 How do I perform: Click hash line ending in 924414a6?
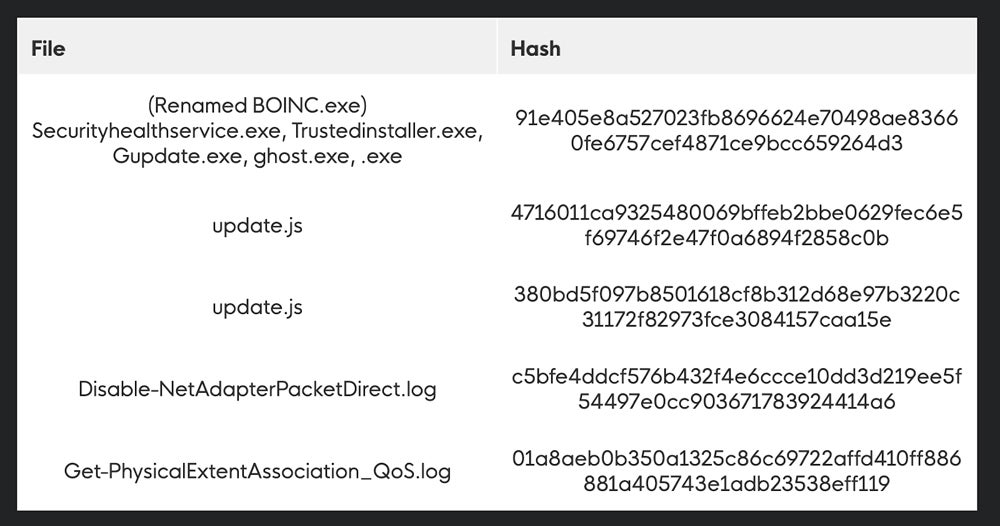[736, 402]
